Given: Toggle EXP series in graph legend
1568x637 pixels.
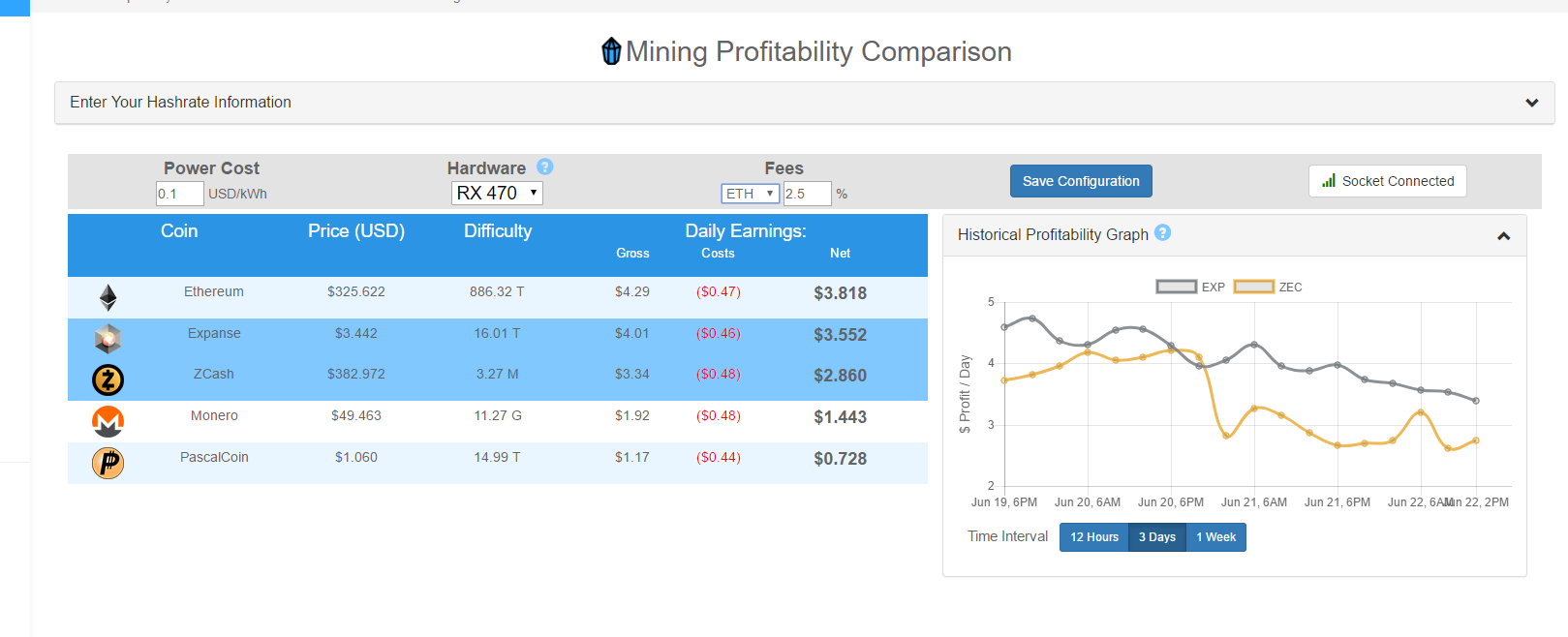Looking at the screenshot, I should coord(1177,287).
